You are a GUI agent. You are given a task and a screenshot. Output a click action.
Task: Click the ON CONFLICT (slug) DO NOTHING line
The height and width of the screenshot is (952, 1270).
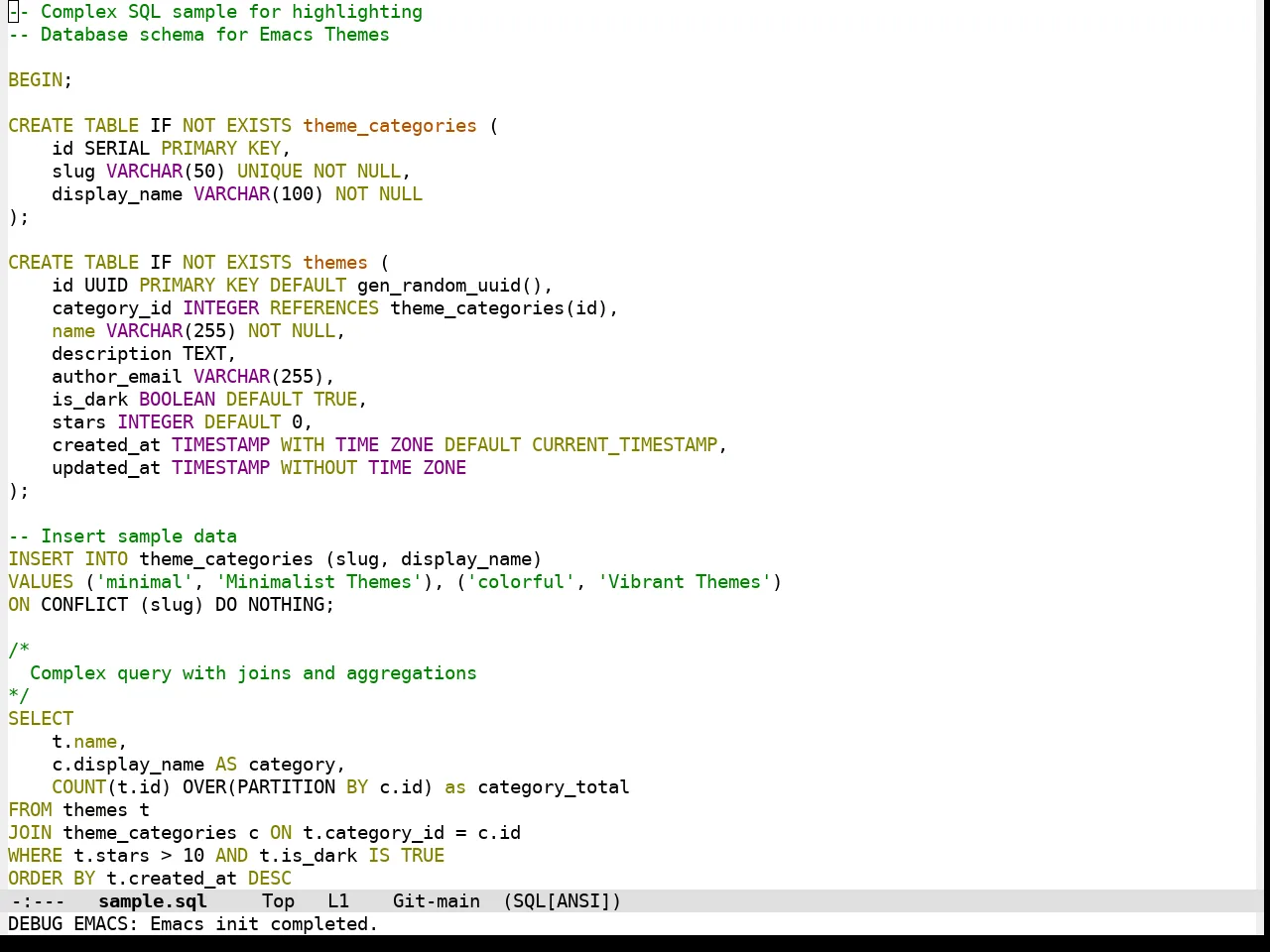[x=172, y=605]
